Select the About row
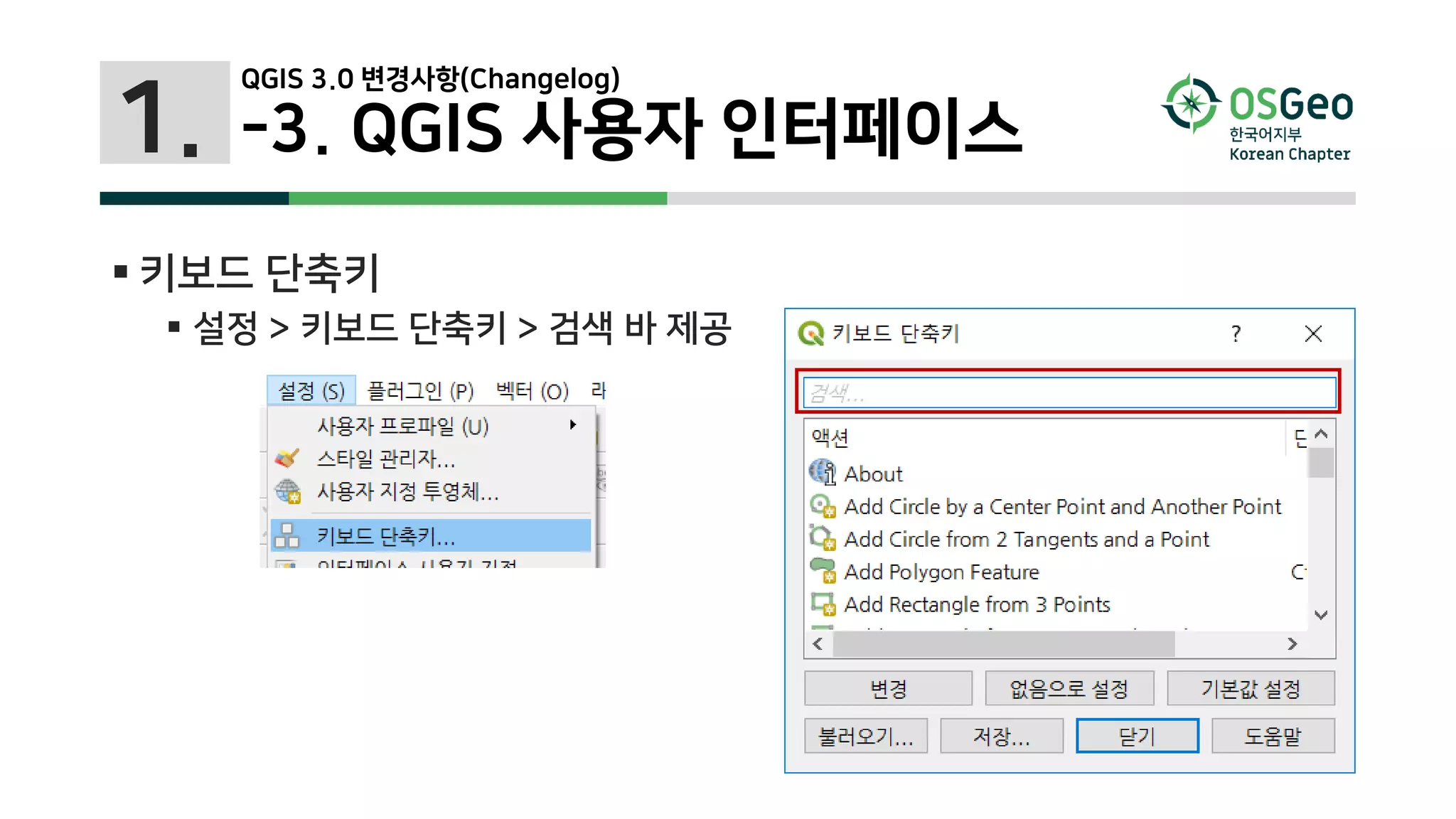Image resolution: width=1456 pixels, height=819 pixels. (1057, 473)
